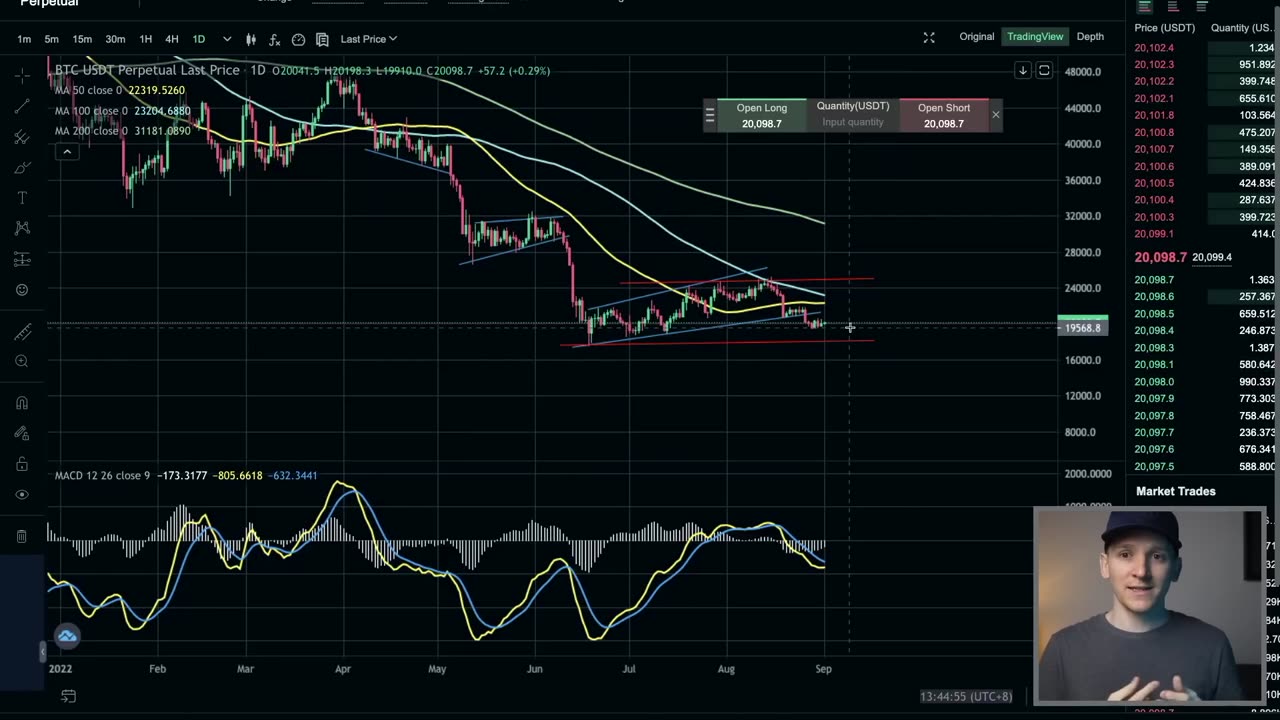Click the cloud logo on chart

click(x=67, y=636)
